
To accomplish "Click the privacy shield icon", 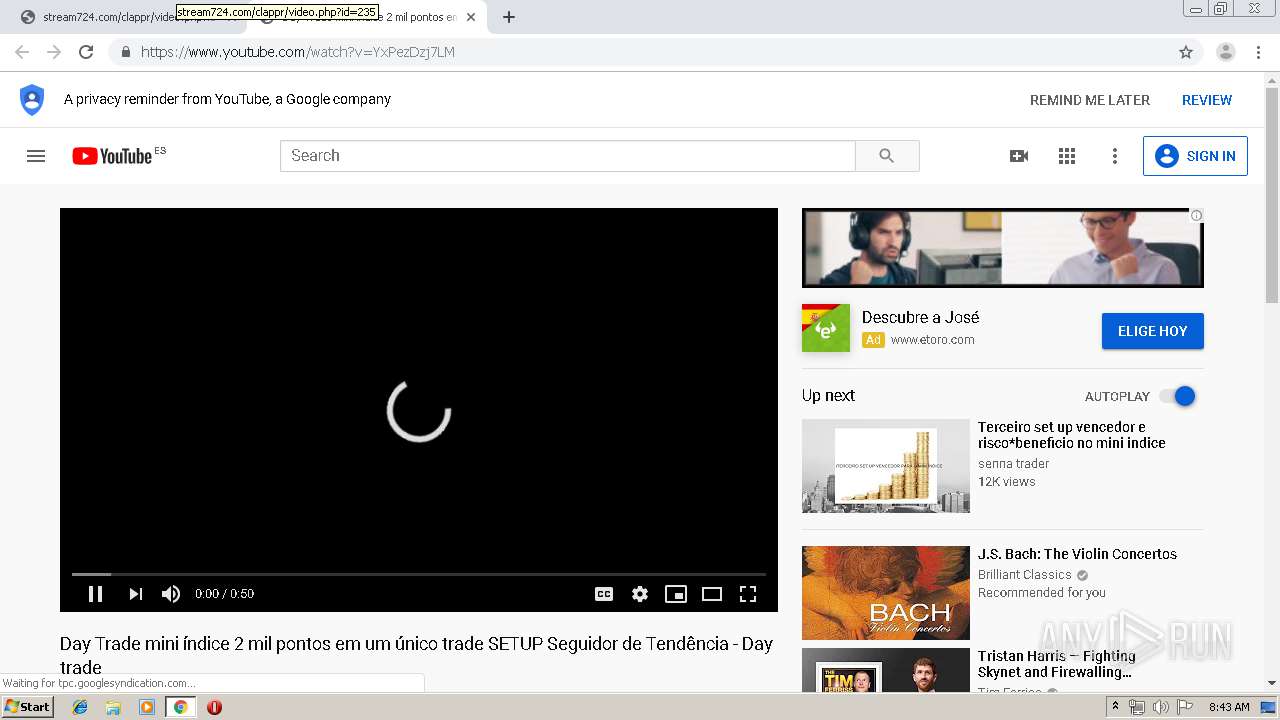I will 32,100.
